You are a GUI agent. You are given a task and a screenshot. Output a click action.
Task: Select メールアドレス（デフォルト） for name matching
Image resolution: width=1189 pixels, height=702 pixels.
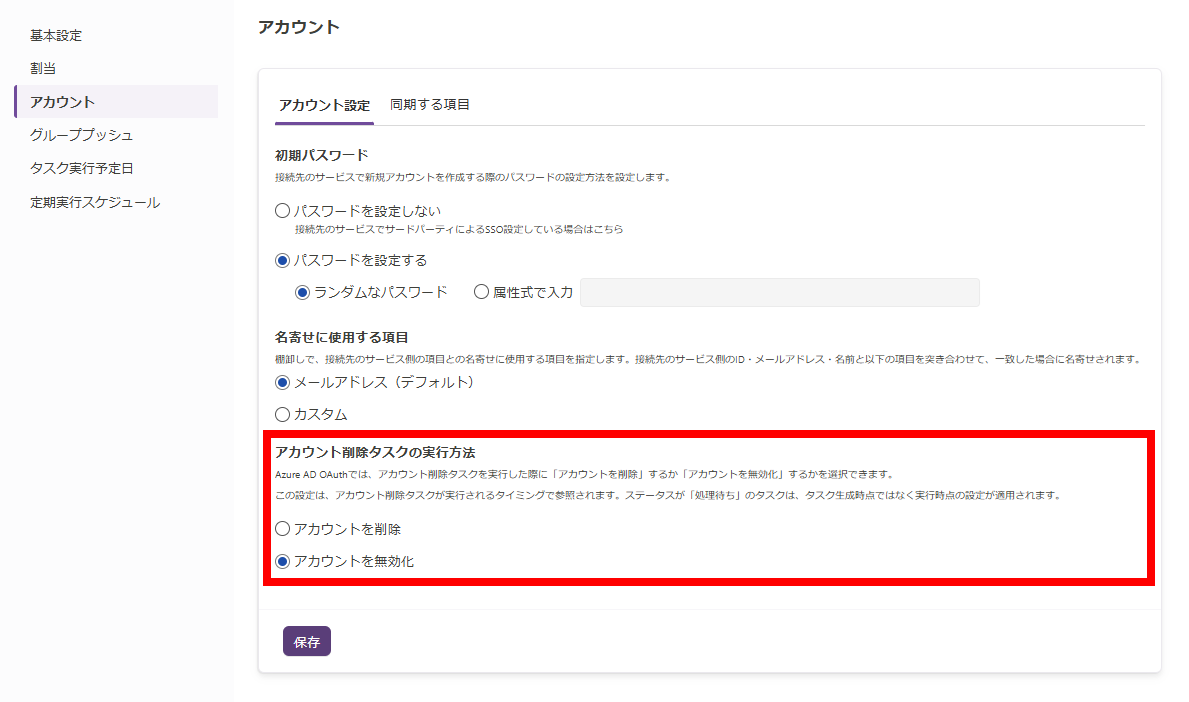(283, 382)
